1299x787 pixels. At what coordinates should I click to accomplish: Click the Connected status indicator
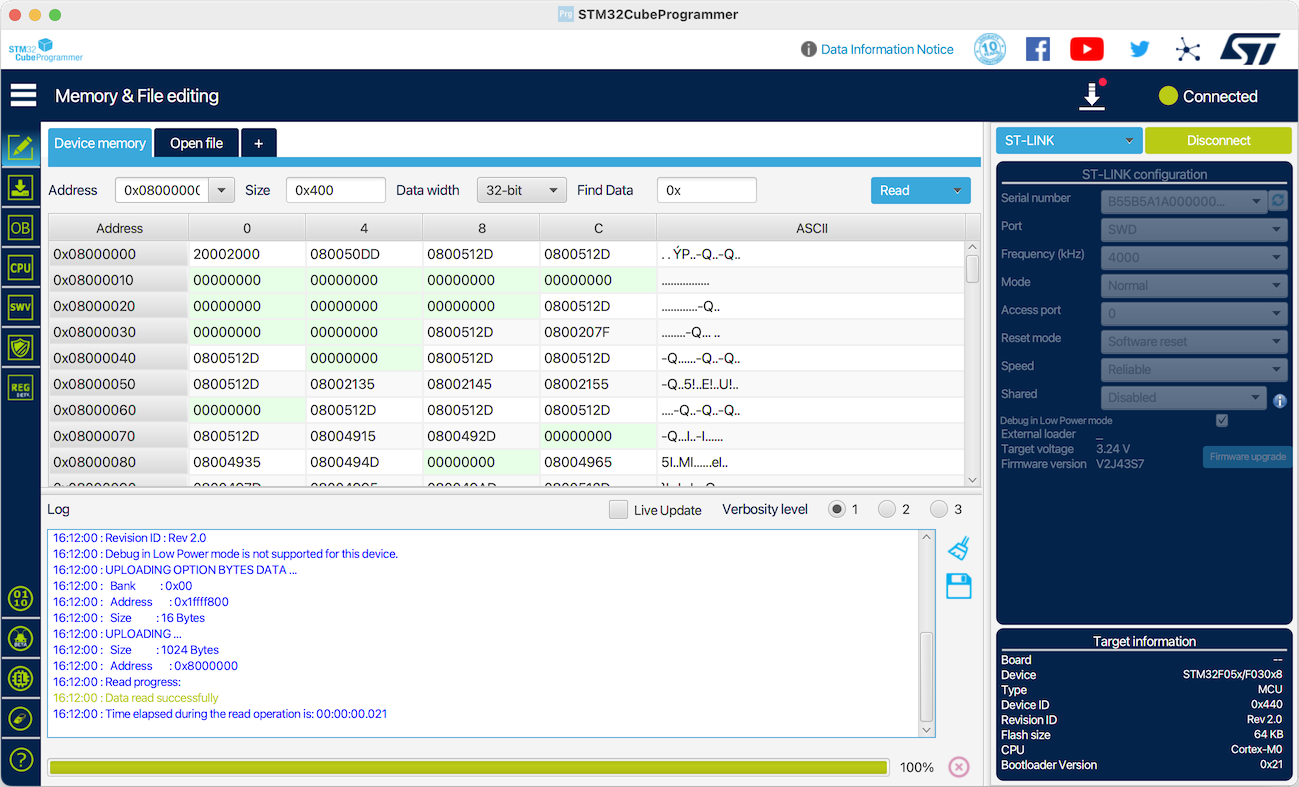(1208, 96)
